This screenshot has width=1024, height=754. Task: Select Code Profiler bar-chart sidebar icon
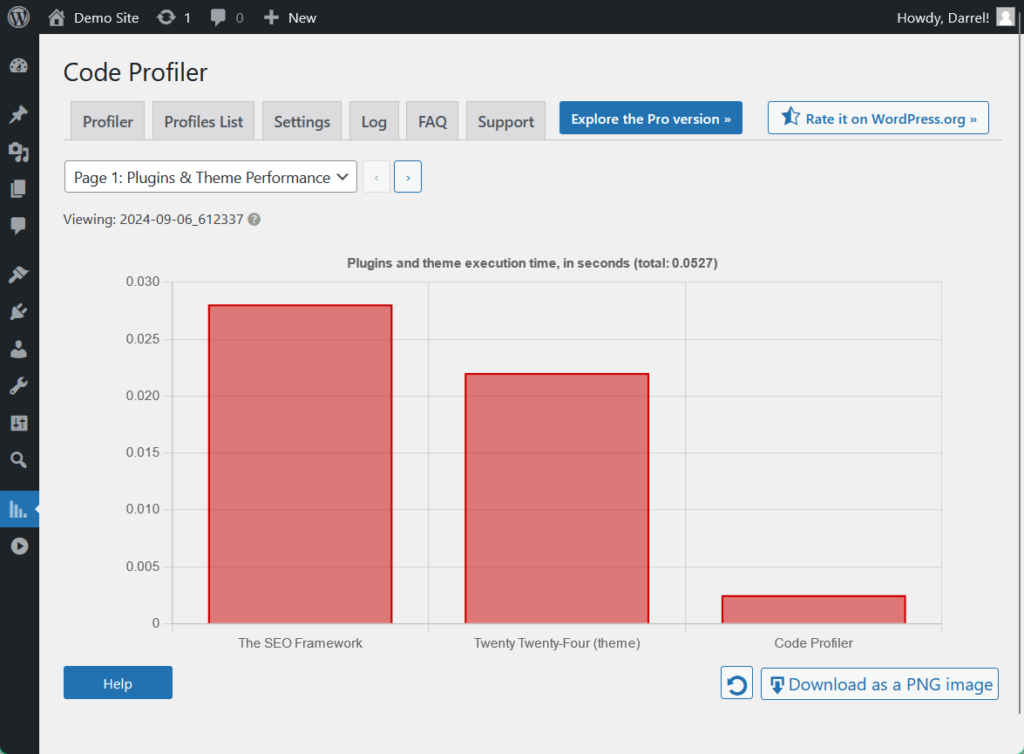(x=19, y=509)
